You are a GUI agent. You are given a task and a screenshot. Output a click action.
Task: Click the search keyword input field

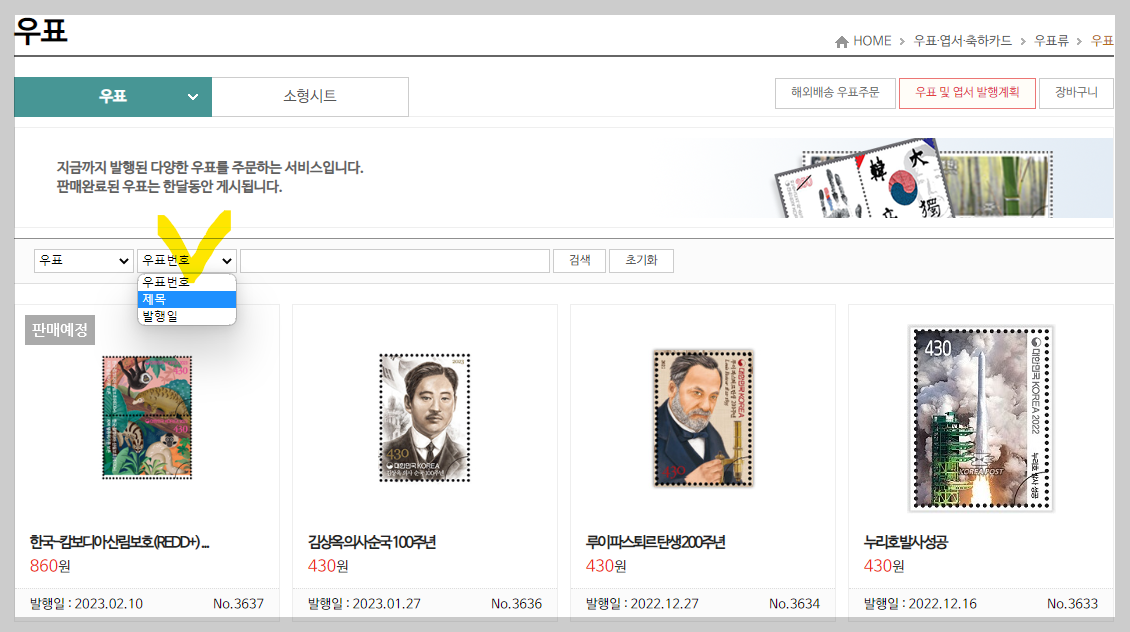tap(394, 260)
